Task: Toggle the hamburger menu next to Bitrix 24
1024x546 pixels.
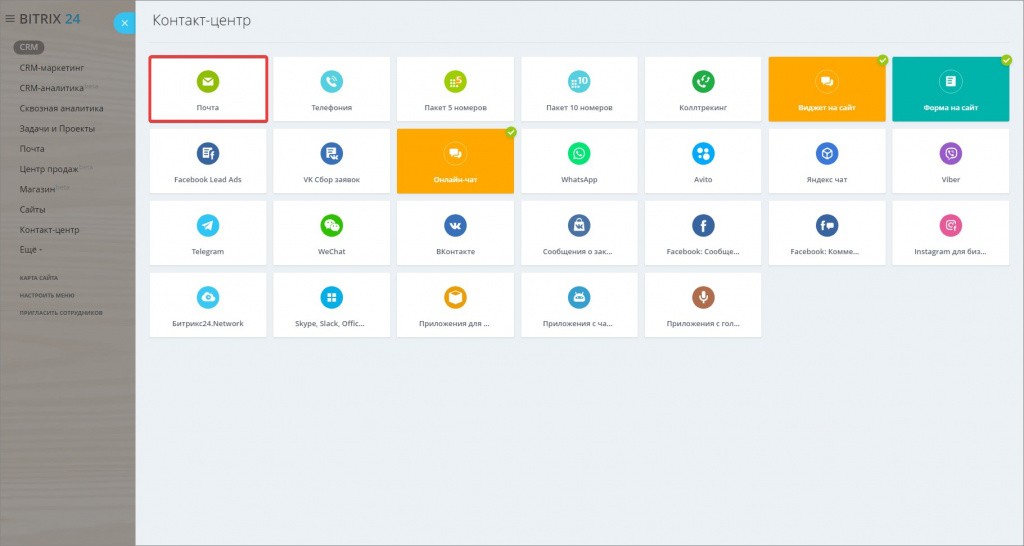Action: point(10,18)
